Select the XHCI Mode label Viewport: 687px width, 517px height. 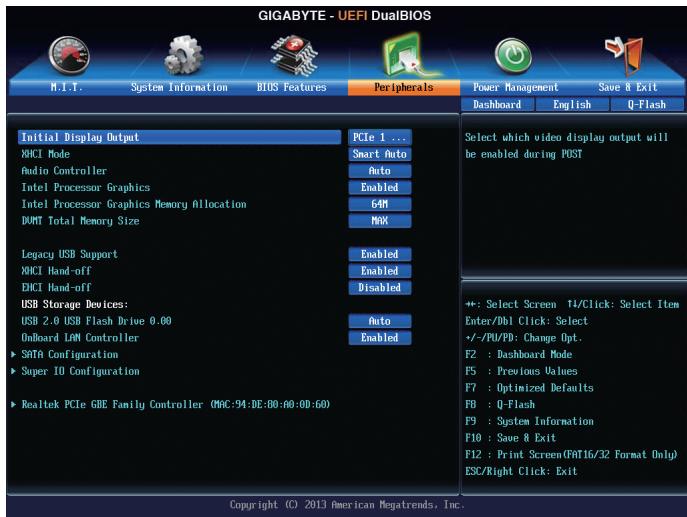pos(46,154)
